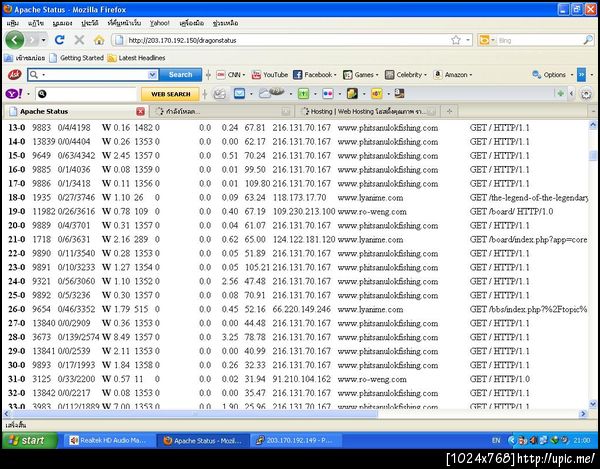Open the eBay toolbar icon
The width and height of the screenshot is (600, 469).
[376, 94]
